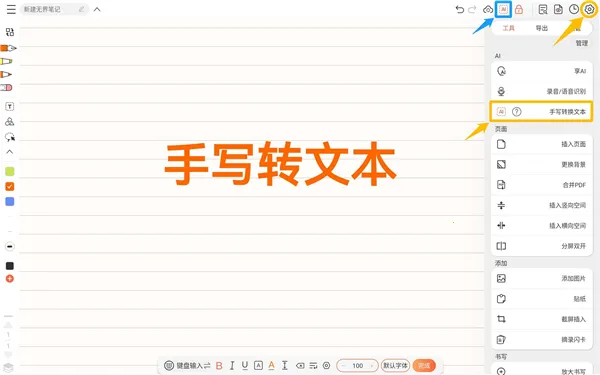This screenshot has width=600, height=375.
Task: Select the AI handwriting recognition icon in top bar
Action: [x=503, y=10]
